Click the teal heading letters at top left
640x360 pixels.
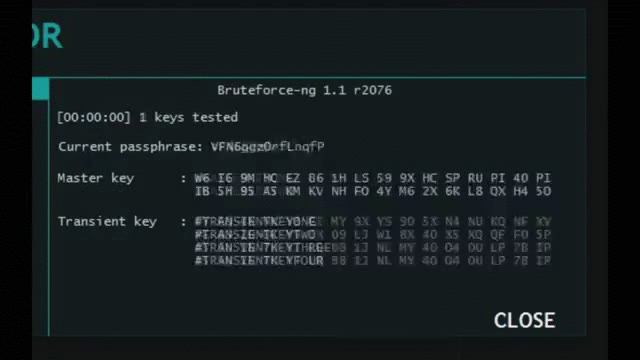point(47,36)
